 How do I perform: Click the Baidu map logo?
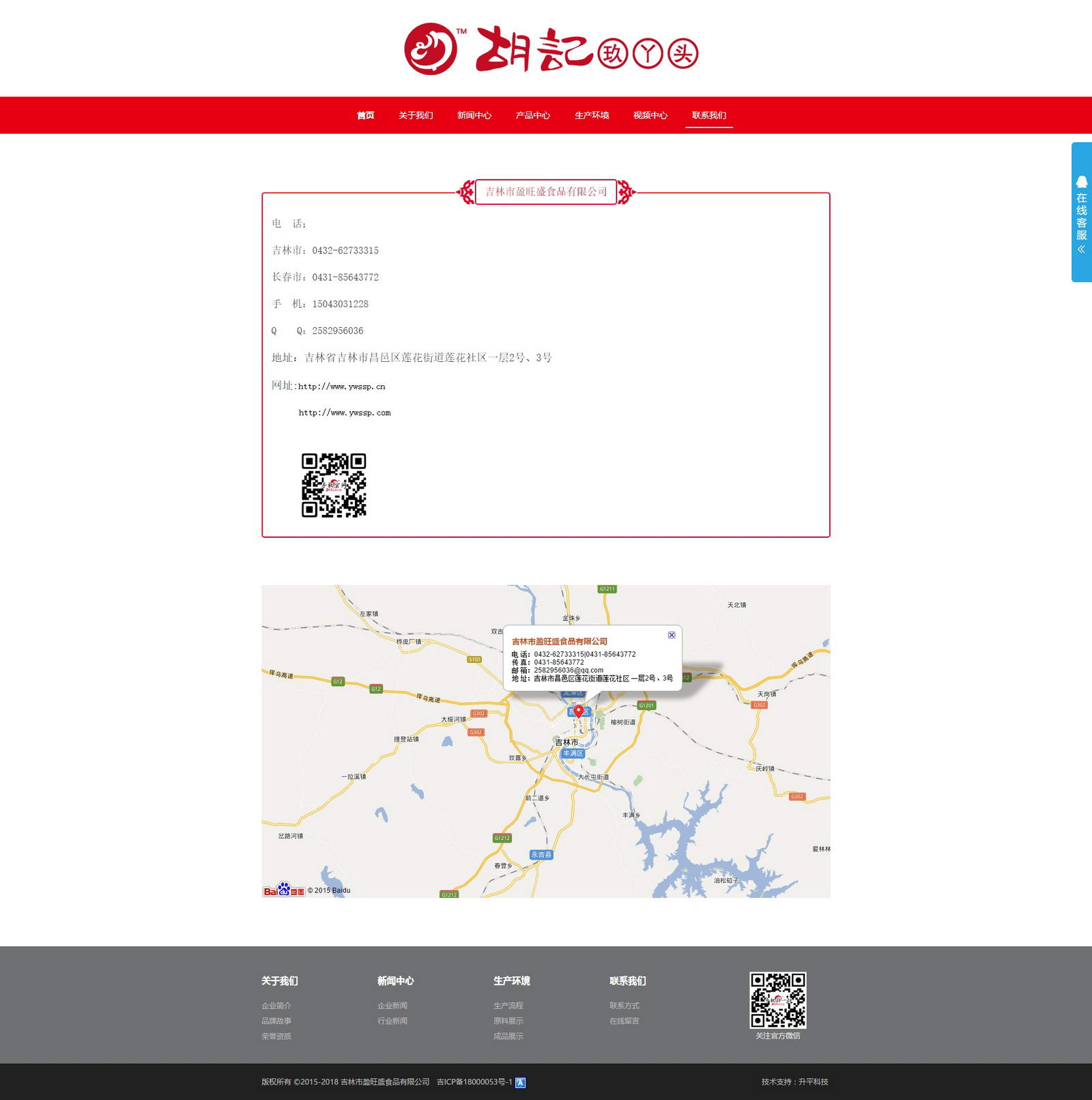point(284,890)
